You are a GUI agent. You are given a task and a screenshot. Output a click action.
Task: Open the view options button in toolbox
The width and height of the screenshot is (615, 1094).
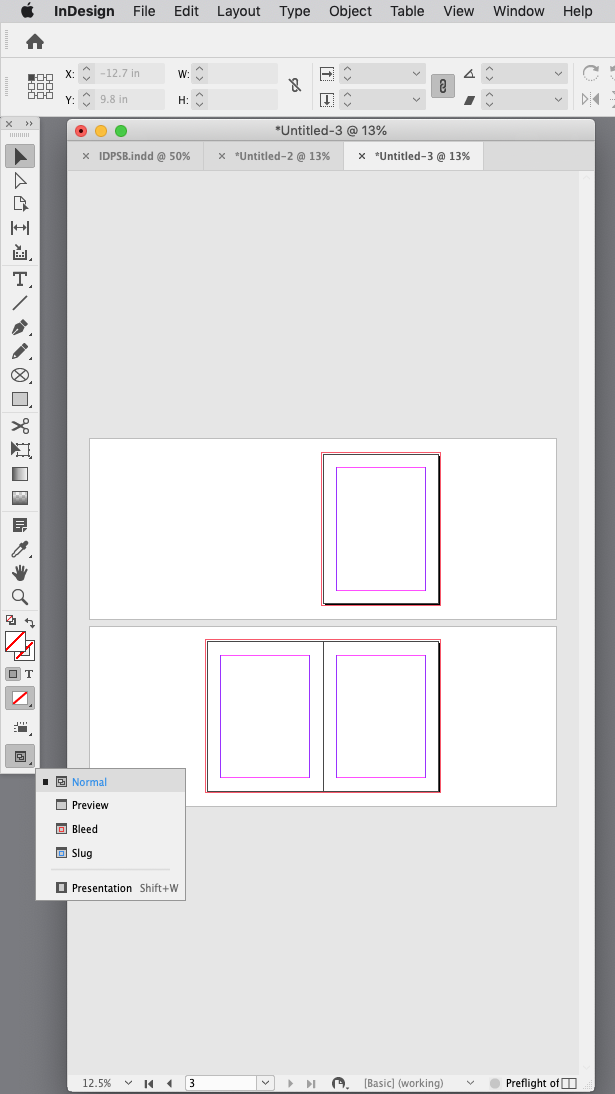pos(20,727)
